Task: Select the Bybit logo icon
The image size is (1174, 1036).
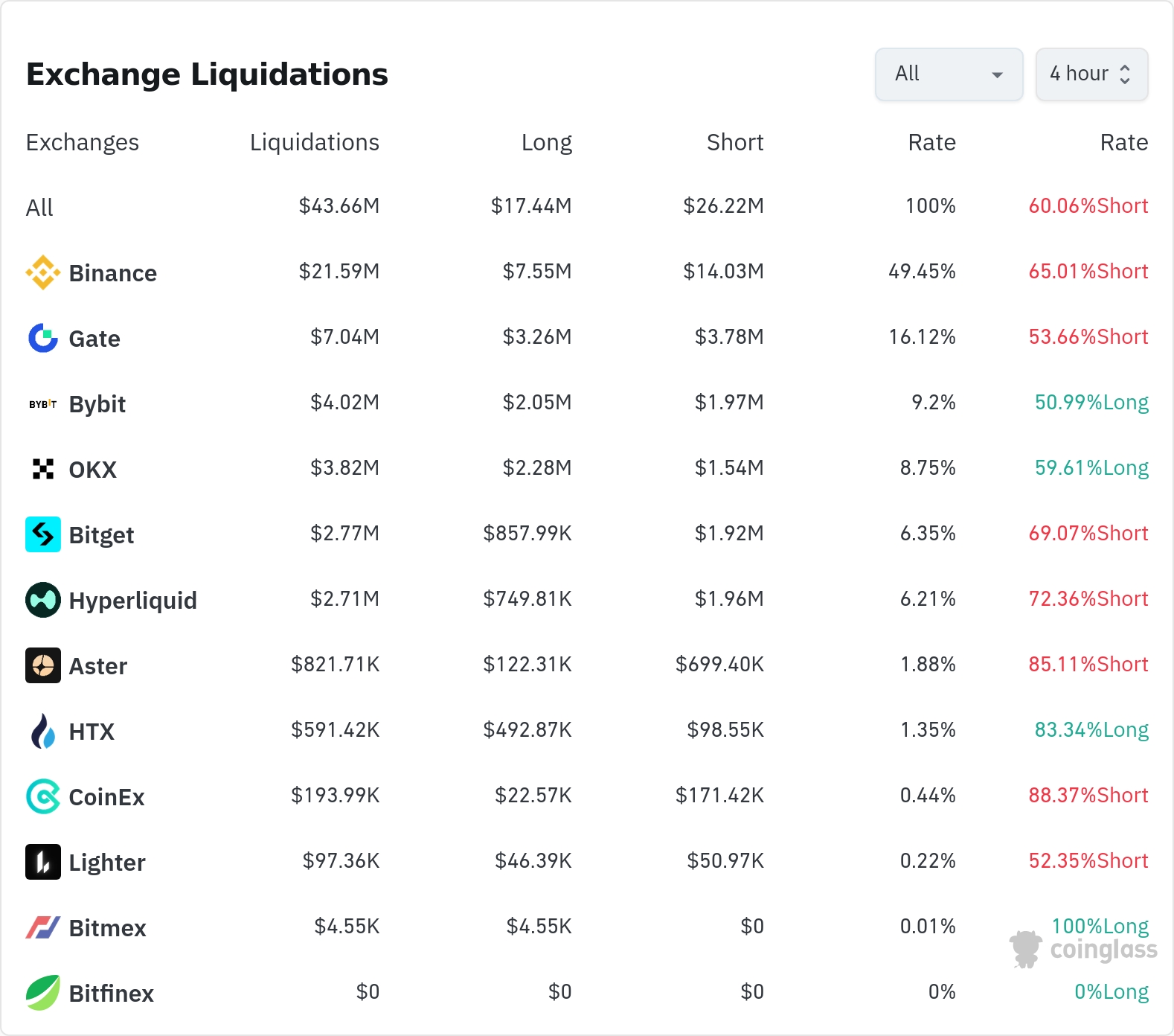Action: (x=43, y=404)
